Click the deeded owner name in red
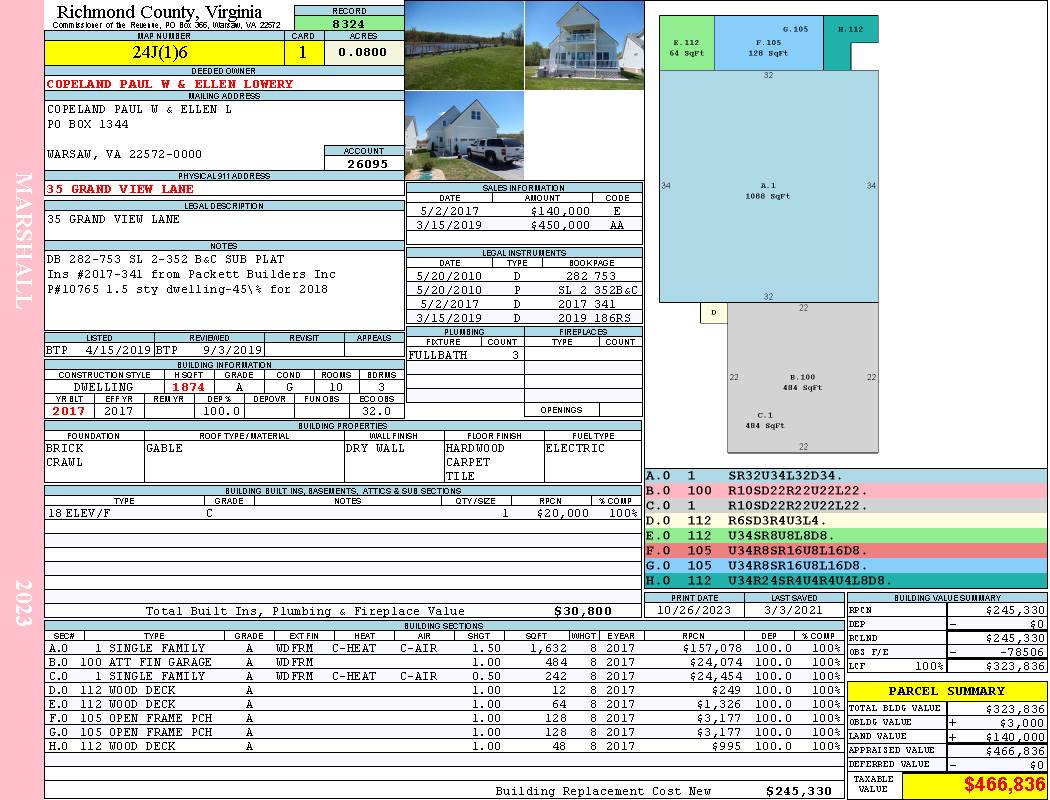Screen dimensions: 1050x800 (x=170, y=84)
